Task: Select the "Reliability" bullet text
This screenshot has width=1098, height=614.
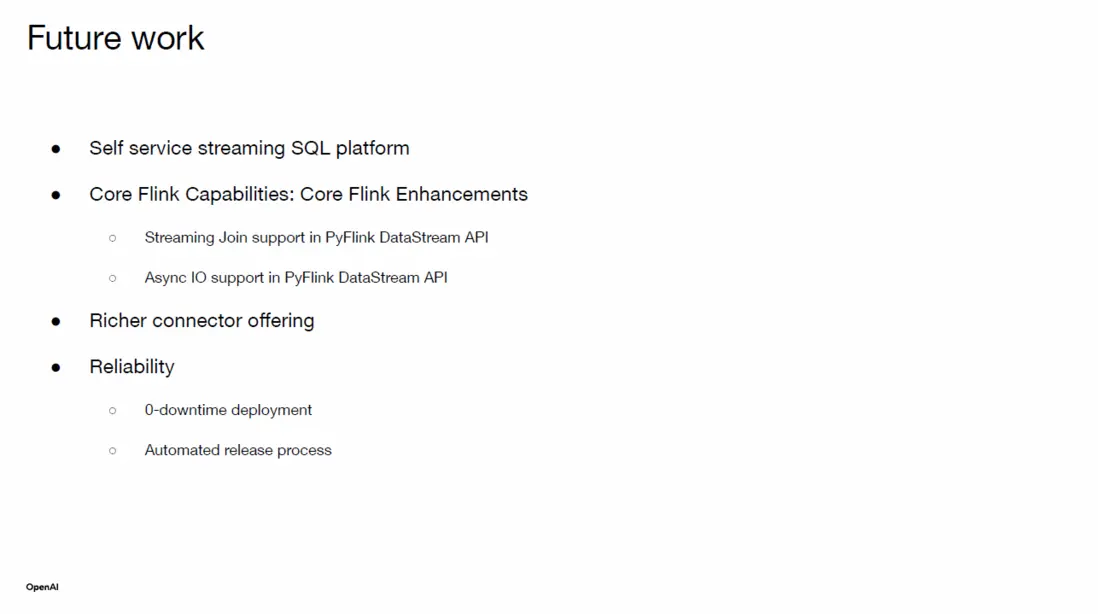Action: (131, 367)
